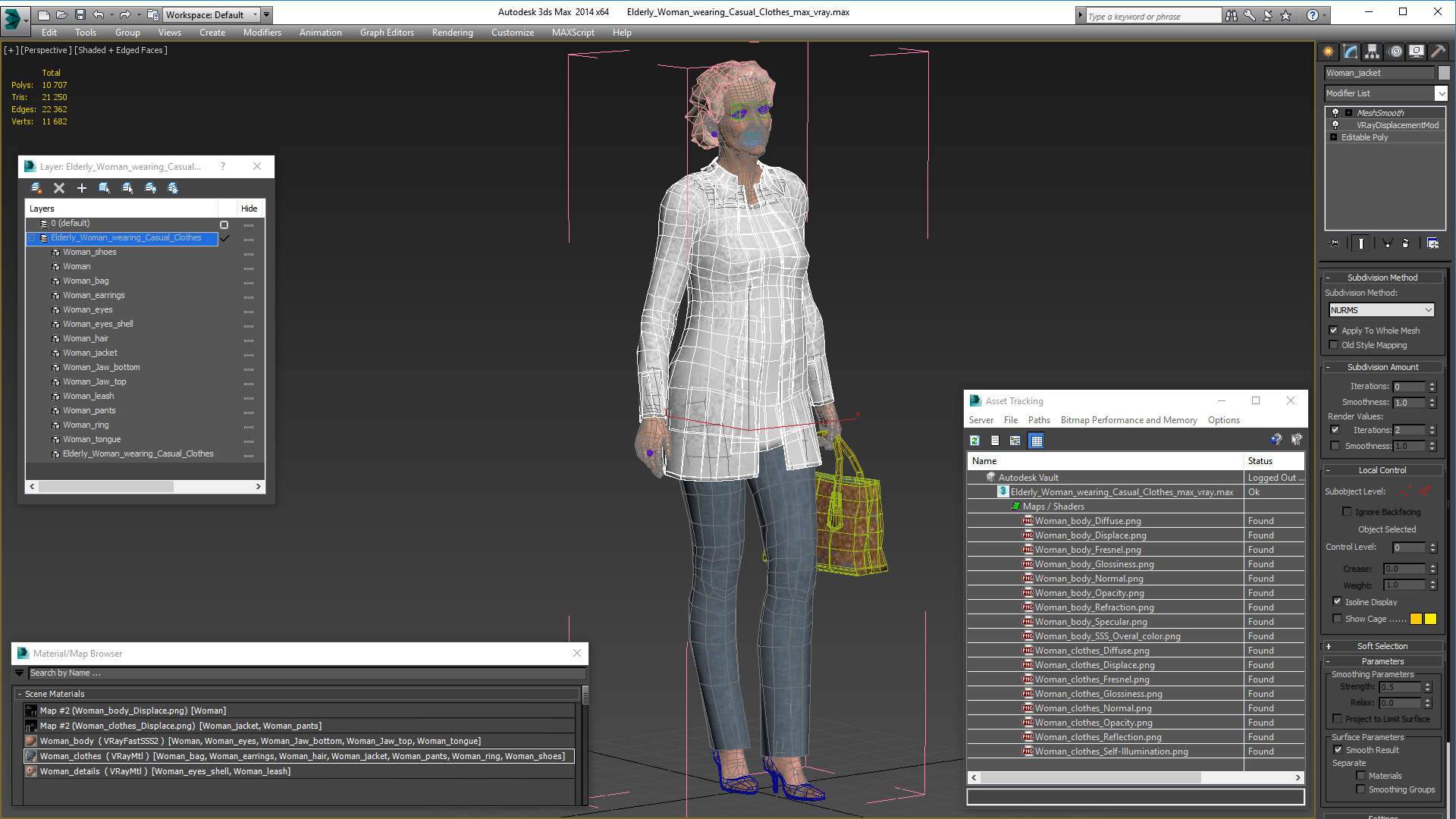The image size is (1456, 819).
Task: Select Woman_hair in layer list
Action: [x=86, y=338]
